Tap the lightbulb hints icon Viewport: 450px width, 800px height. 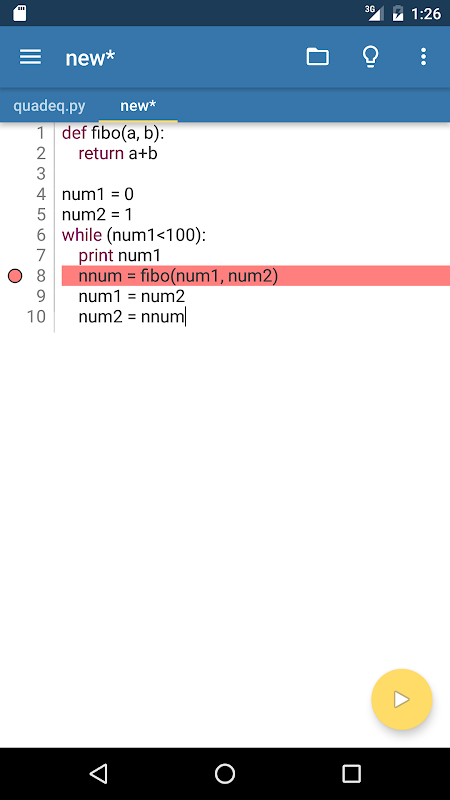tap(371, 57)
